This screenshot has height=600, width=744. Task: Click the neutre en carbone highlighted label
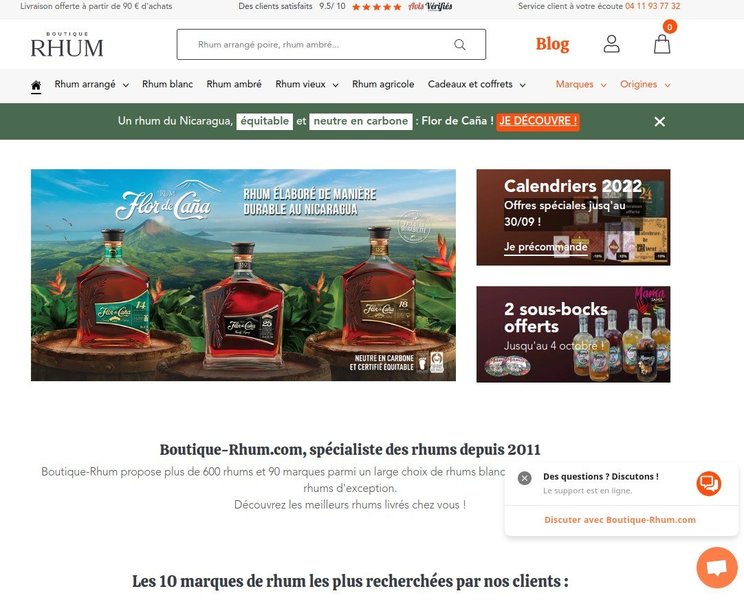[x=361, y=121]
